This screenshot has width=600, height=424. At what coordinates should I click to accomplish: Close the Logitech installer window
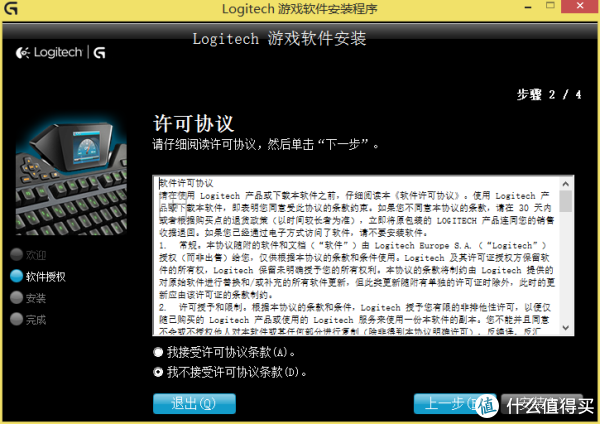tap(580, 6)
